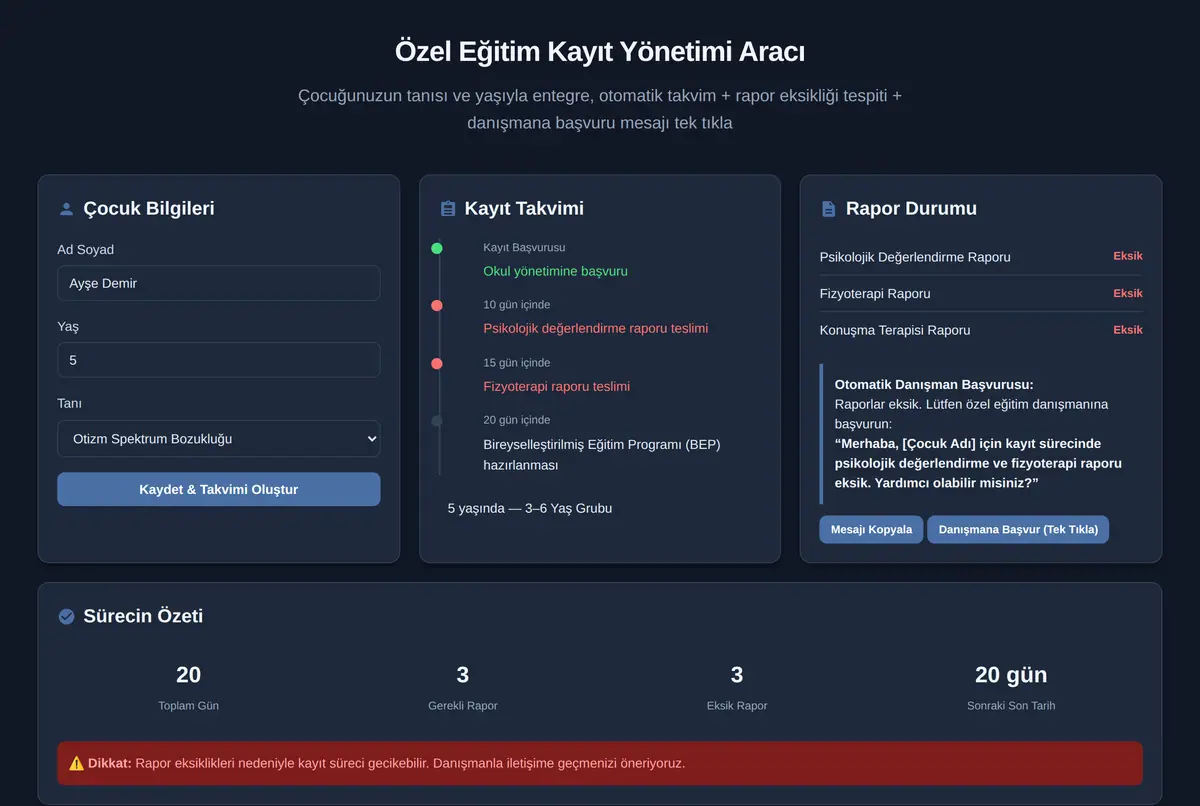
Task: Click Danışmana Başvur (Tek Tıkla) button
Action: (1018, 529)
